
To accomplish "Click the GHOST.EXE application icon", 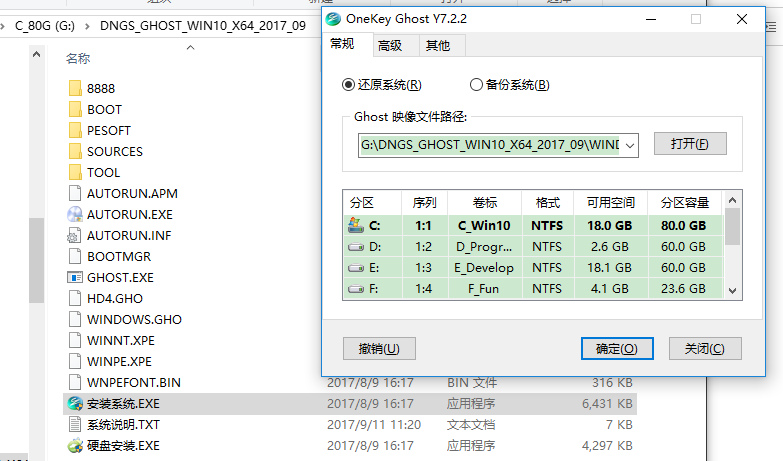I will click(75, 277).
